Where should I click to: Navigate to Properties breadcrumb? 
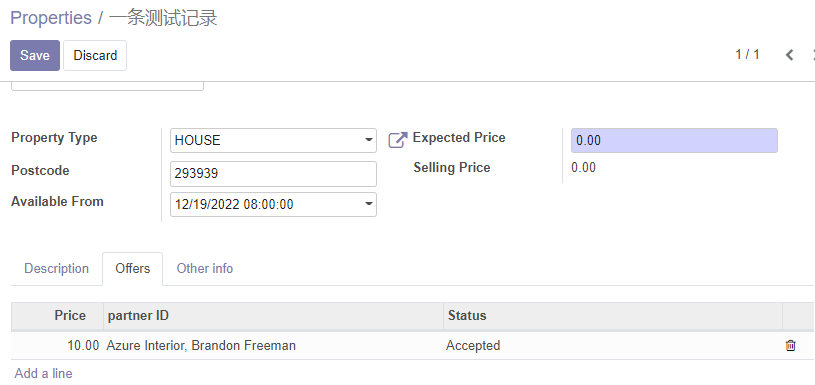click(x=51, y=18)
